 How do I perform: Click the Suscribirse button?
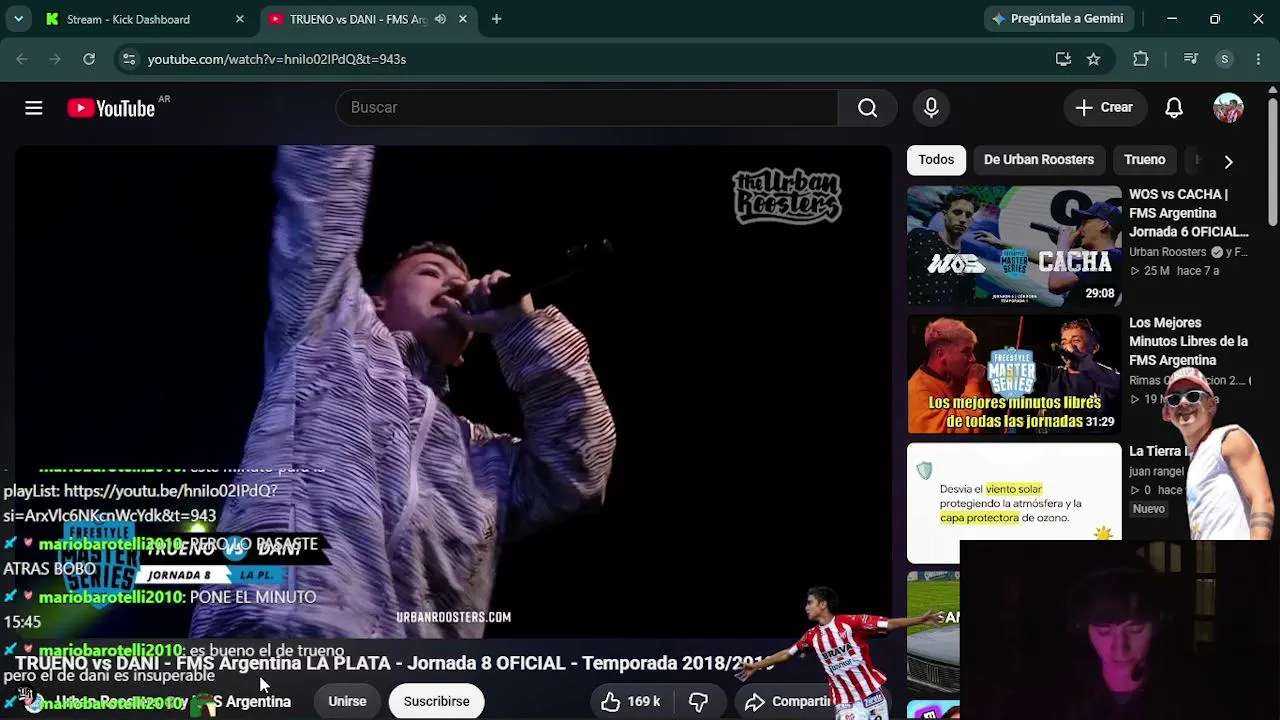click(436, 702)
